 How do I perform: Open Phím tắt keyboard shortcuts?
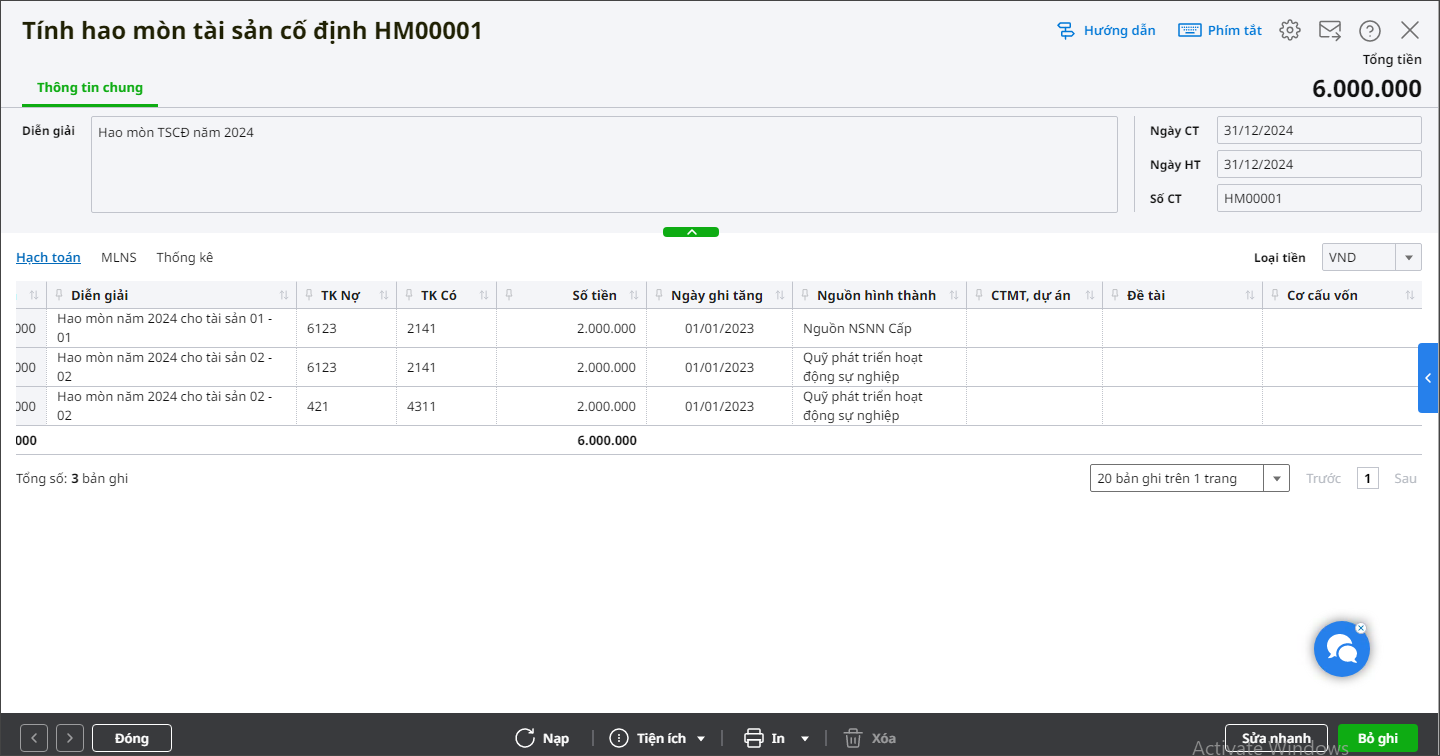coord(1220,30)
